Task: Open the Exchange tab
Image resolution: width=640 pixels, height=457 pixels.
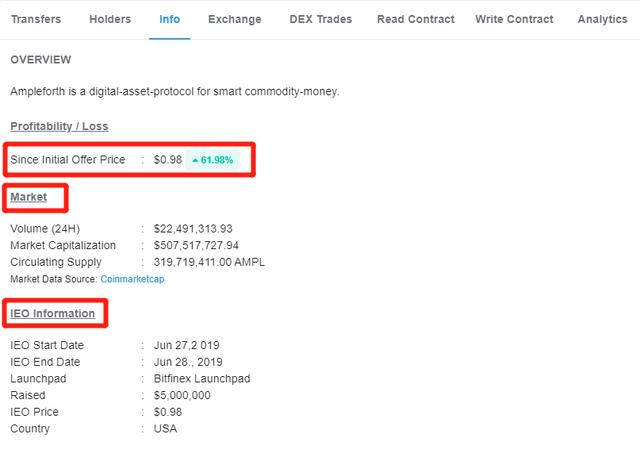Action: 235,19
